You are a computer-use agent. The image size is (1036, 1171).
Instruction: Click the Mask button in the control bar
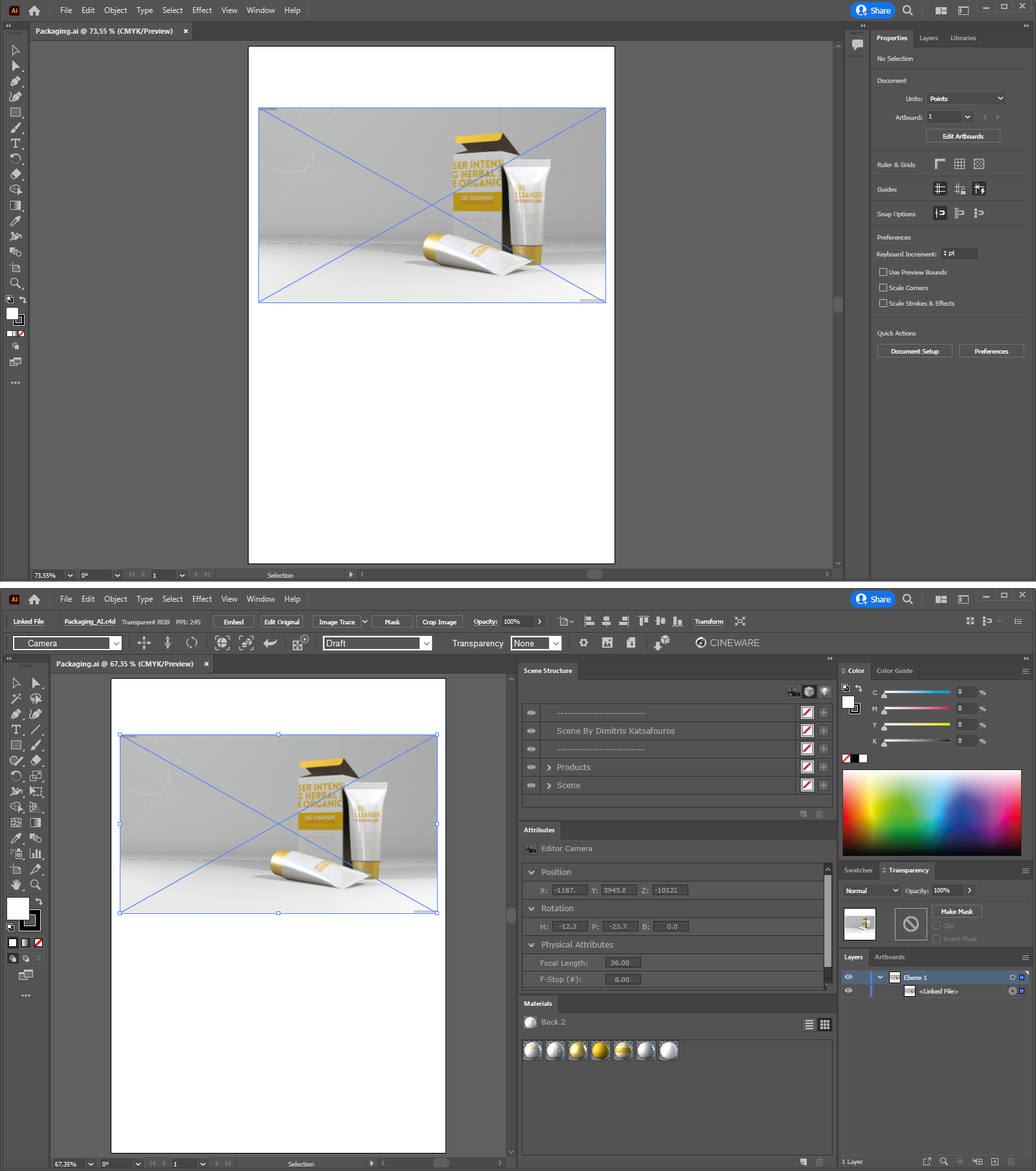pos(392,622)
